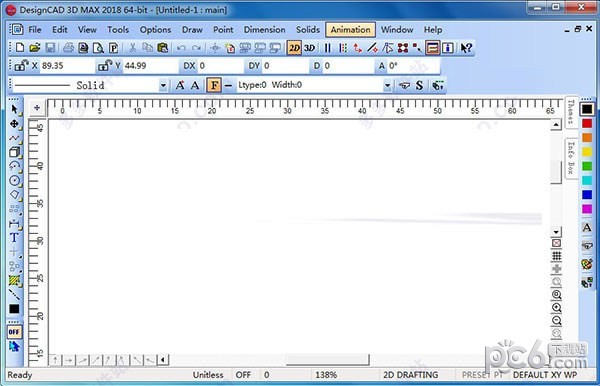Open the Window menu
Screen dimensions: 600x386
click(x=397, y=30)
